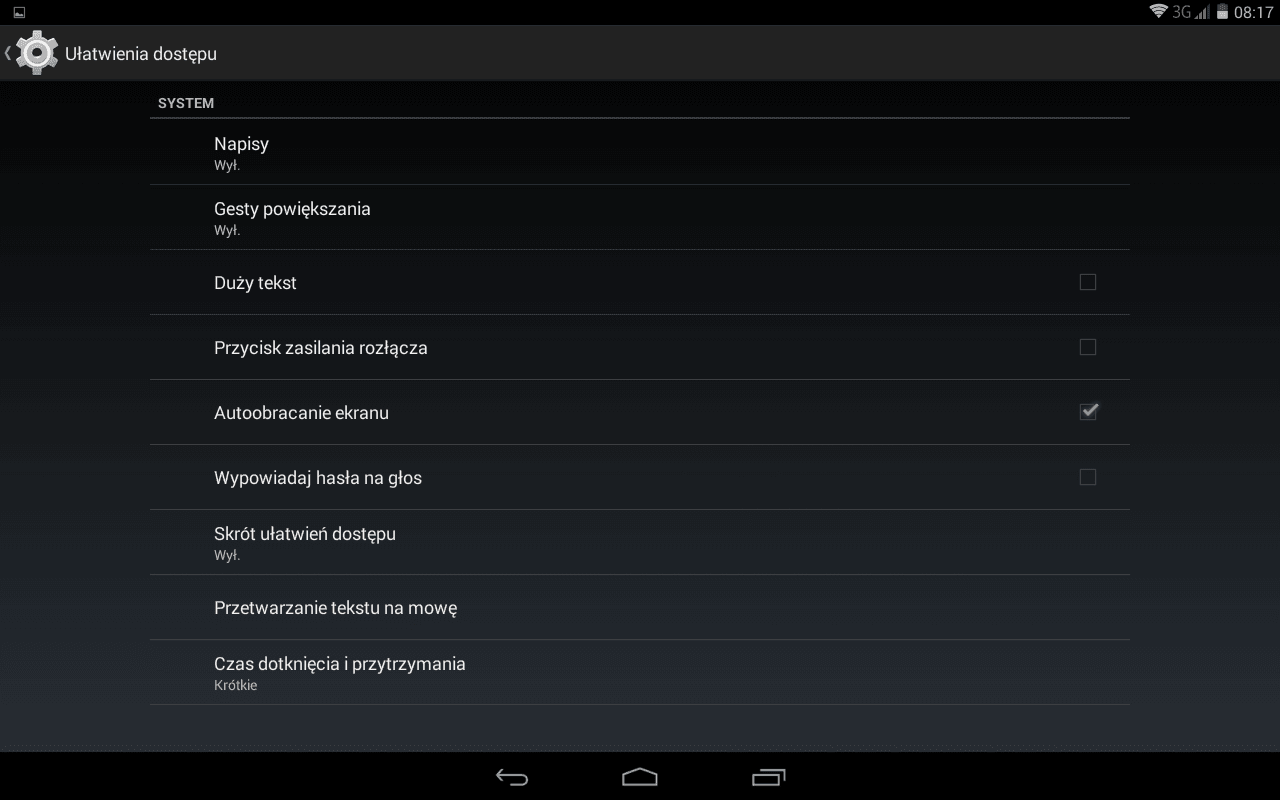Enable Wypowiadaj hasła na głos checkbox

click(x=1088, y=477)
